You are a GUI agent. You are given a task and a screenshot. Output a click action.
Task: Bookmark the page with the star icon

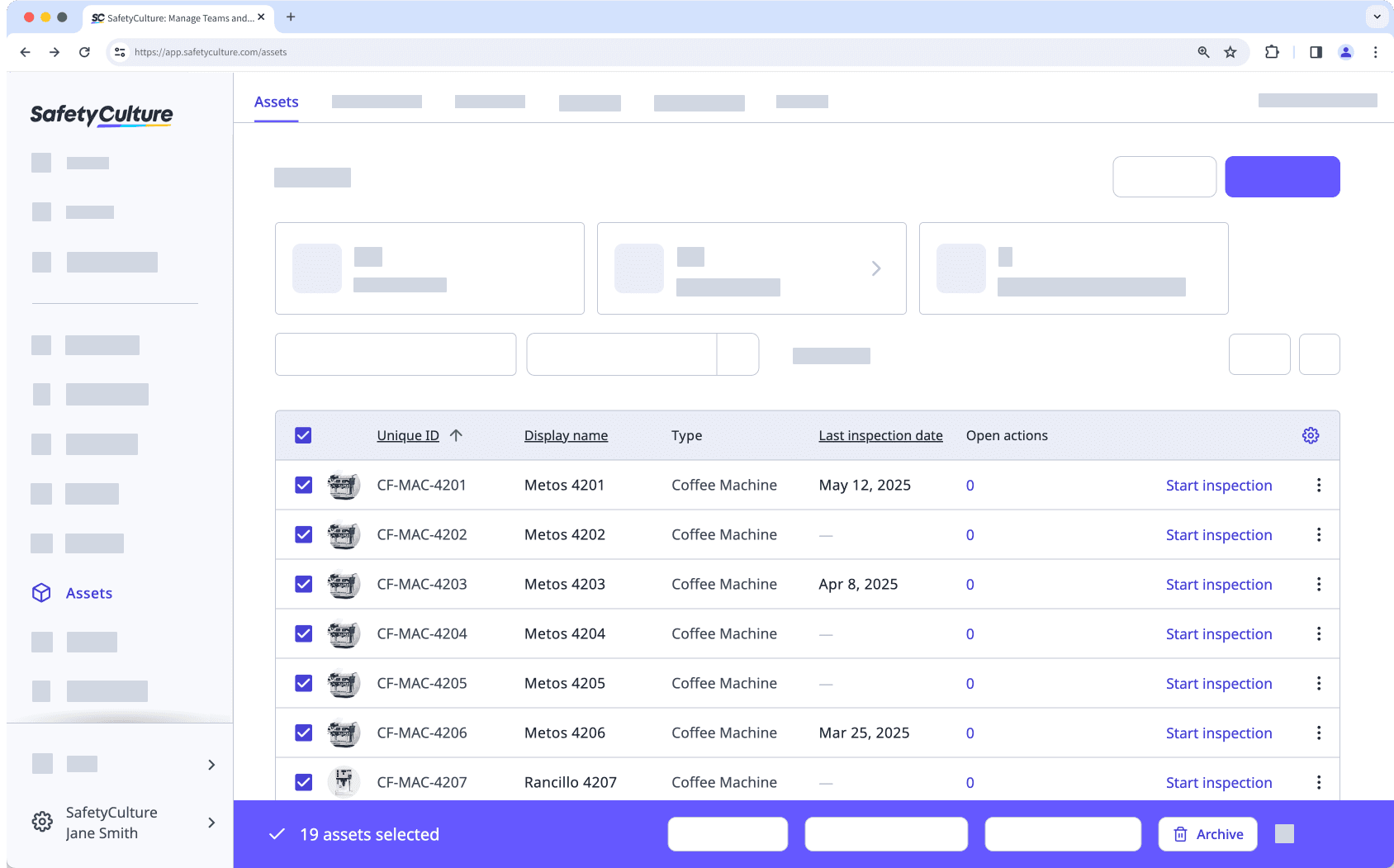[1231, 51]
